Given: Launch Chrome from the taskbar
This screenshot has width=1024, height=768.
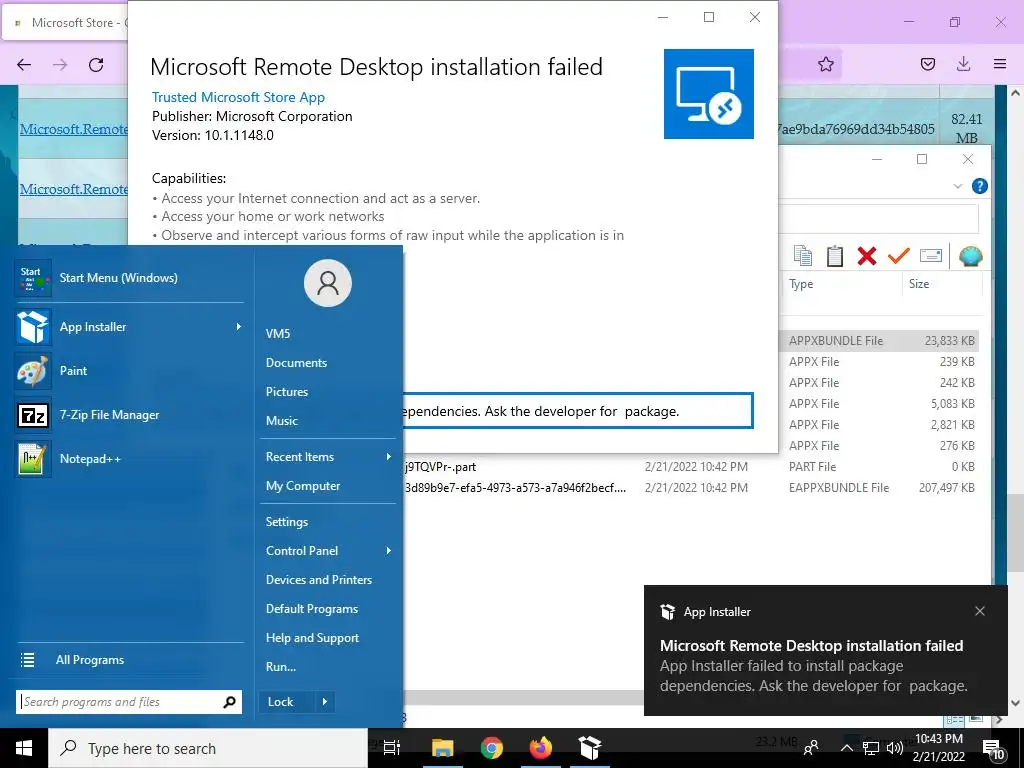Looking at the screenshot, I should 491,748.
